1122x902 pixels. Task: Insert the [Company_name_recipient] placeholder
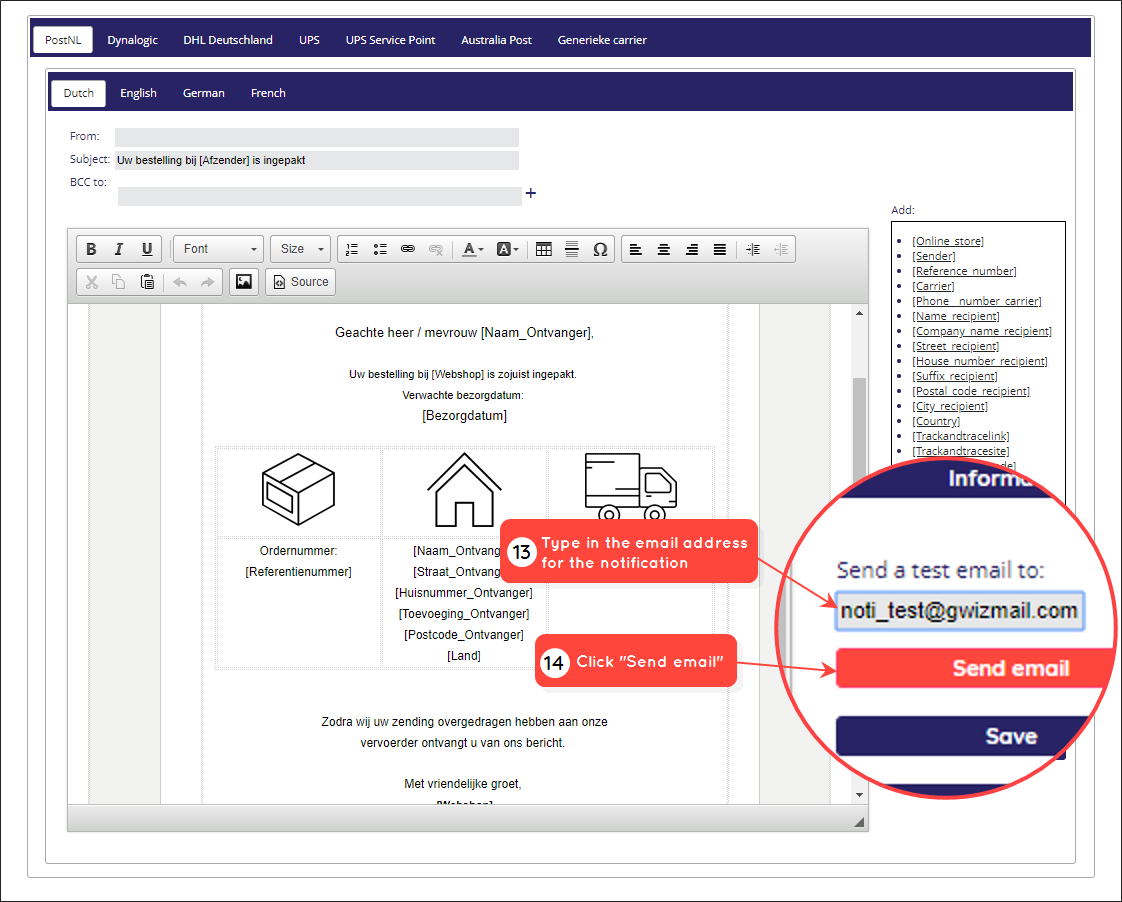pos(982,331)
